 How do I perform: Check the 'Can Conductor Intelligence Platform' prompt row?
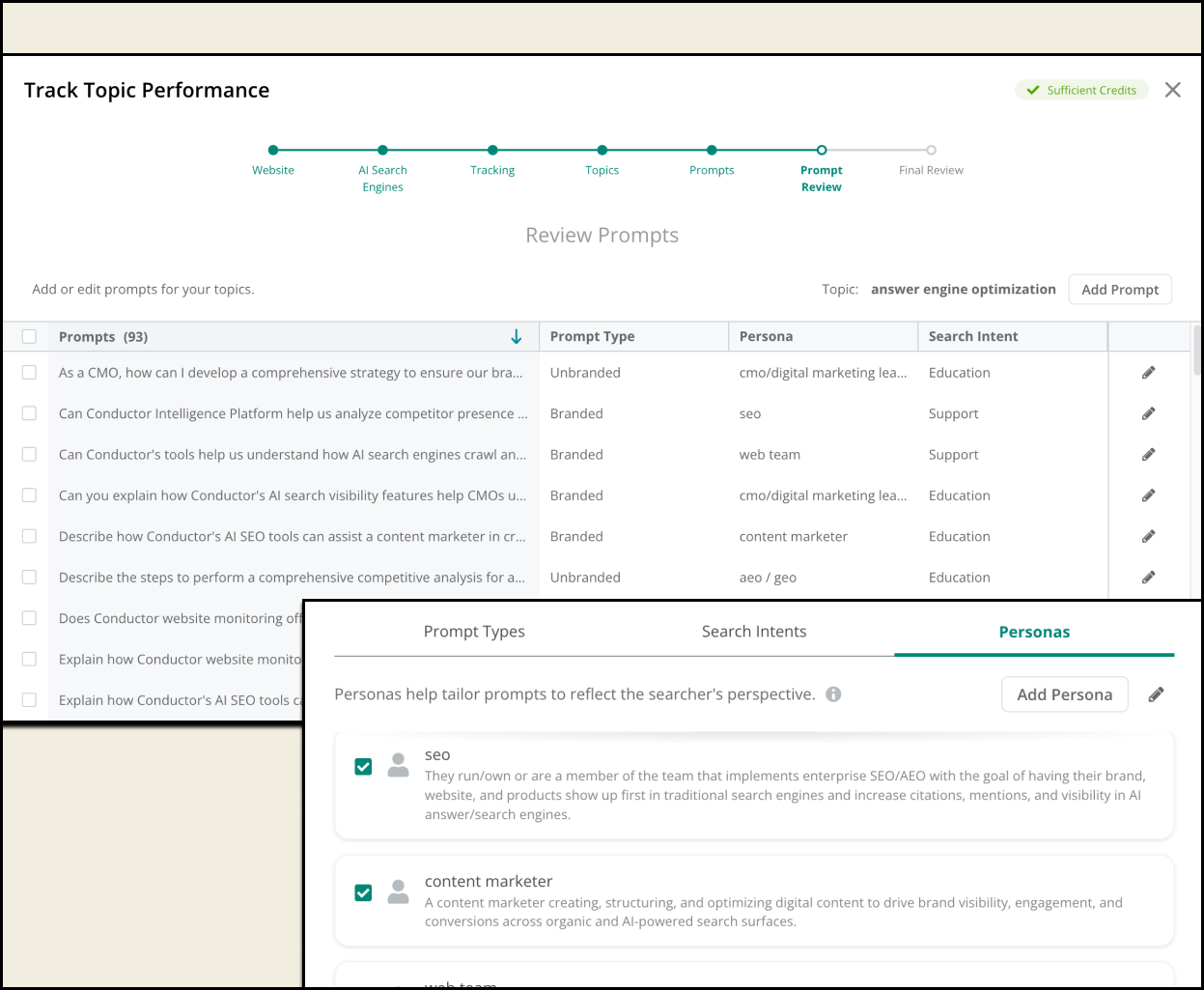[x=29, y=413]
